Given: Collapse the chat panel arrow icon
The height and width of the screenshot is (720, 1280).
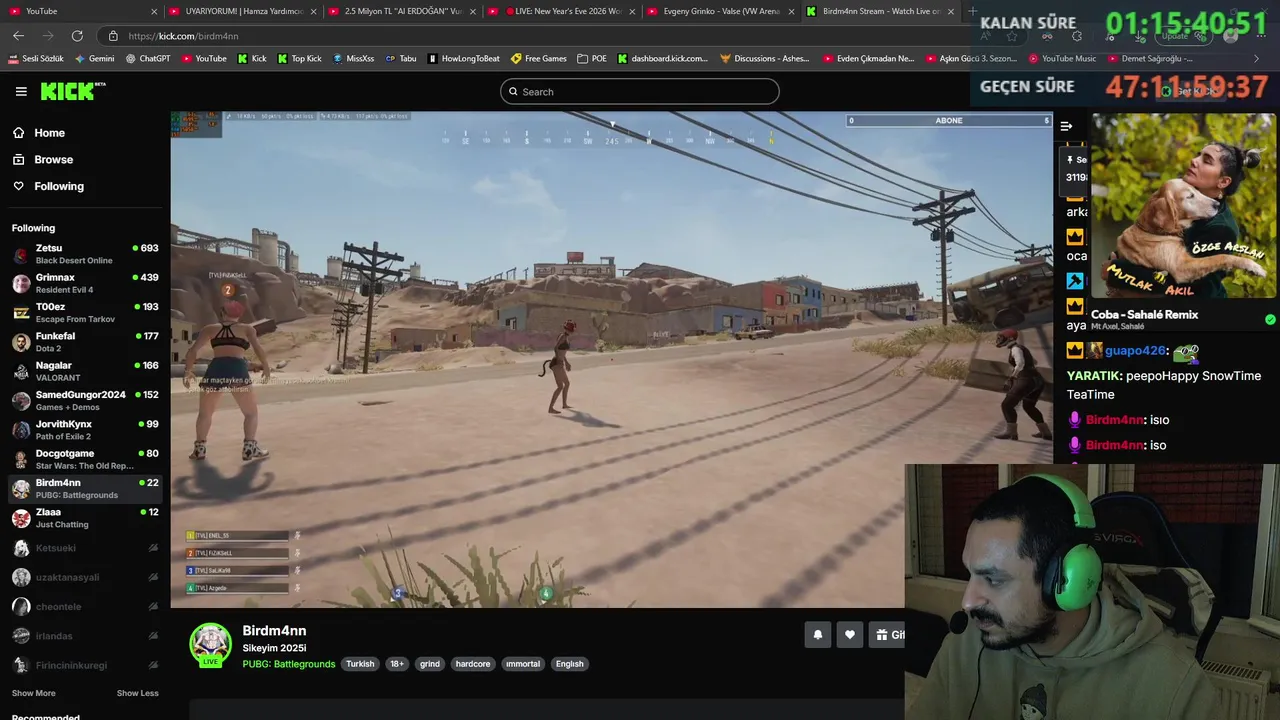Looking at the screenshot, I should click(x=1066, y=126).
